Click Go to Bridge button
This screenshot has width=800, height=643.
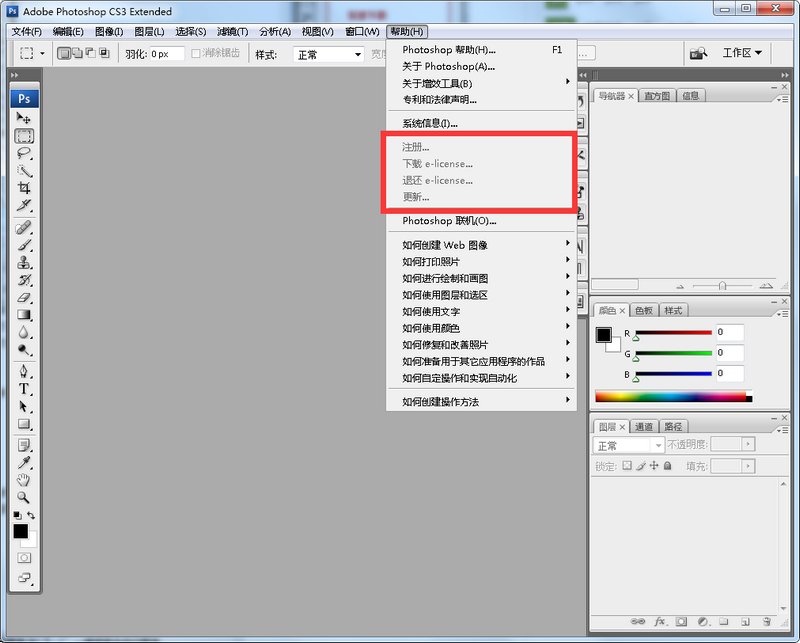(698, 53)
